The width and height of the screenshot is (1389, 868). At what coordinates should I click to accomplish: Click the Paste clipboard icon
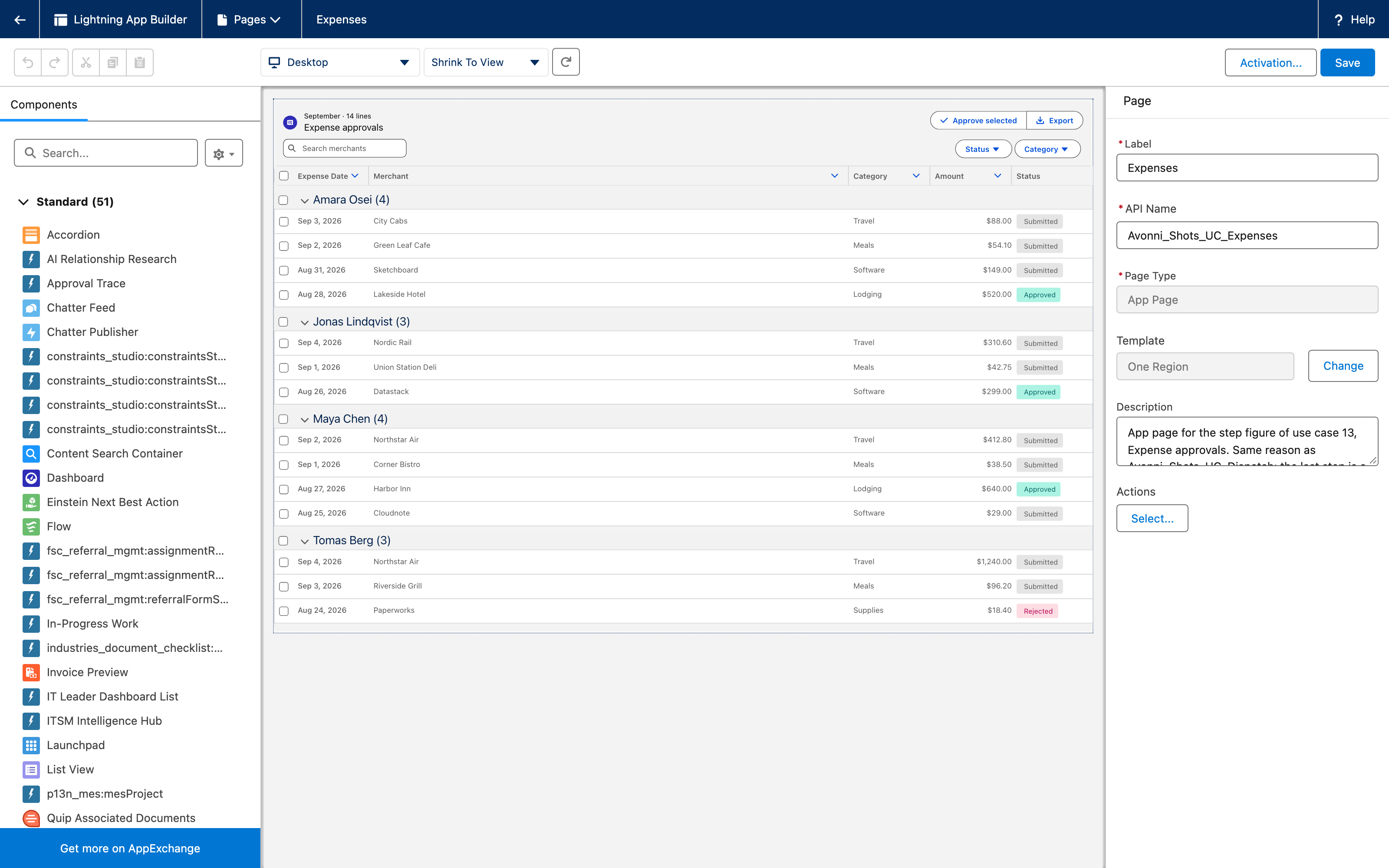point(139,62)
